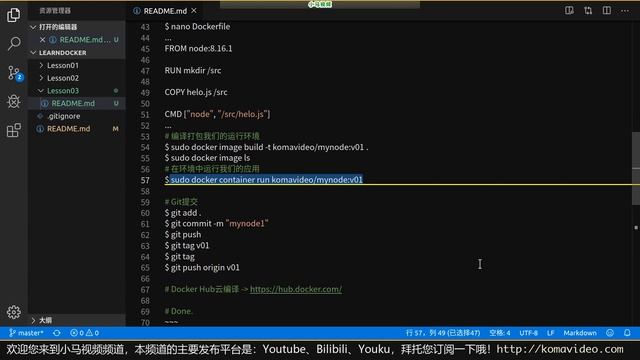Viewport: 640px width, 360px height.
Task: Close README.md in open editors list
Action: pyautogui.click(x=42, y=40)
